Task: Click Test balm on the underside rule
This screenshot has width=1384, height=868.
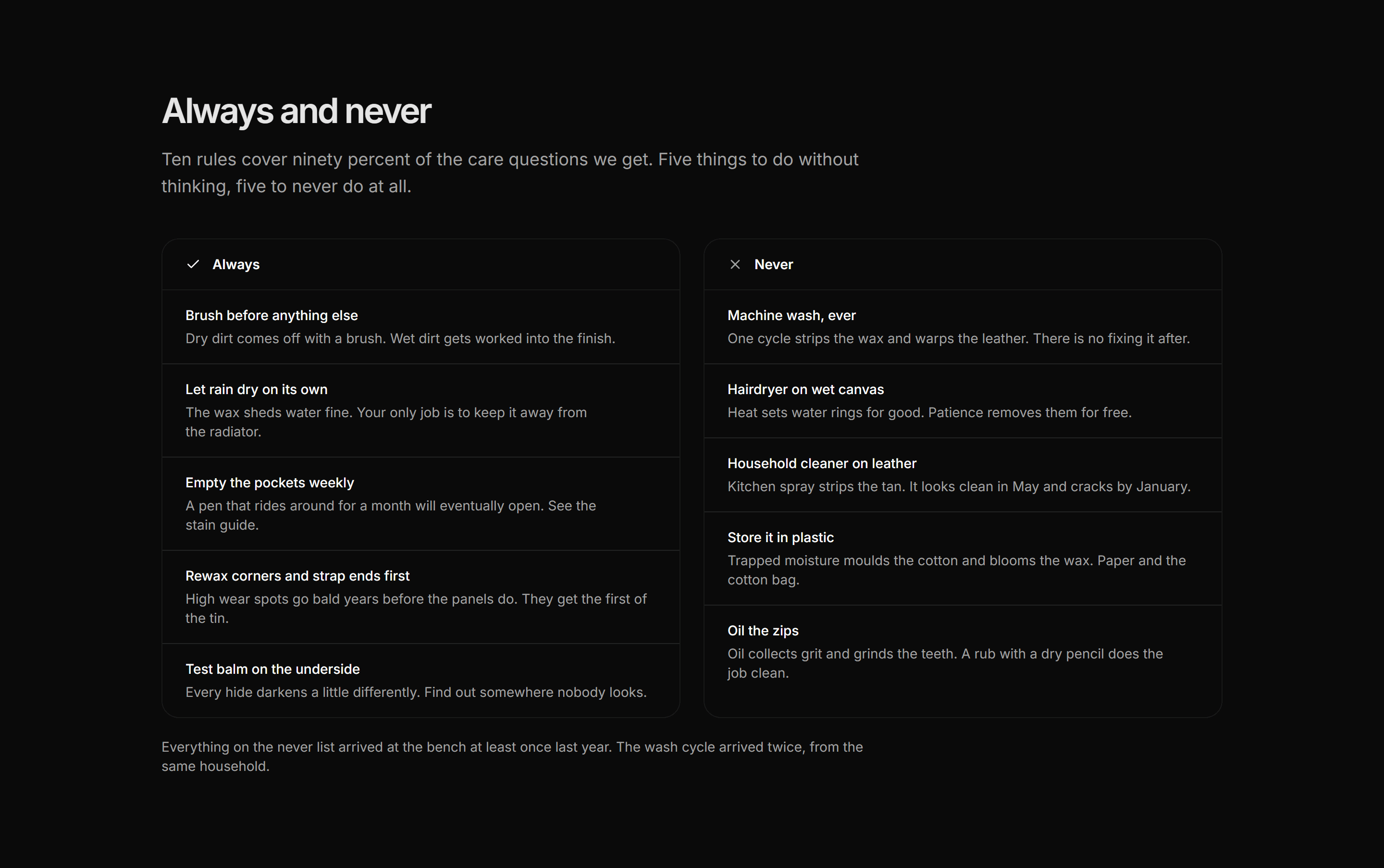Action: pos(421,680)
